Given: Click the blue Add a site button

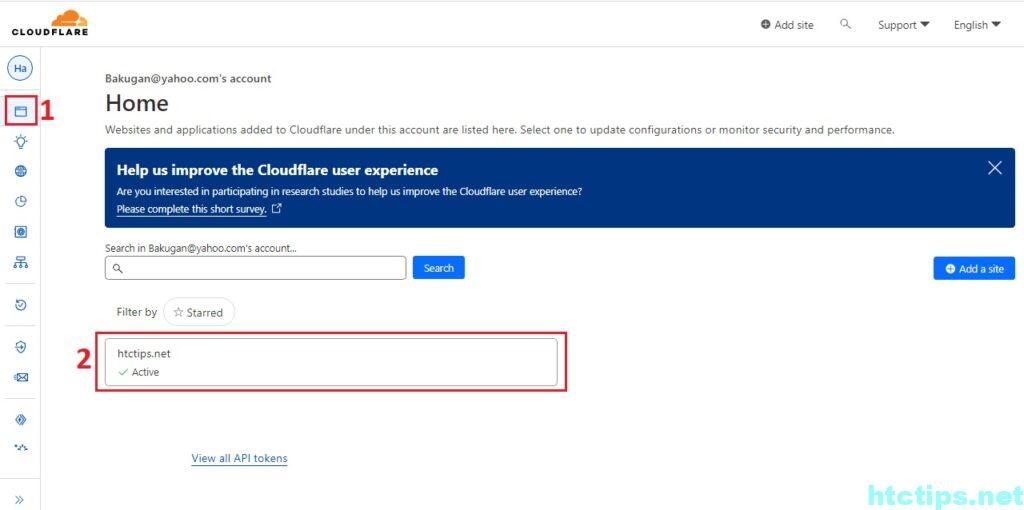Looking at the screenshot, I should (974, 268).
